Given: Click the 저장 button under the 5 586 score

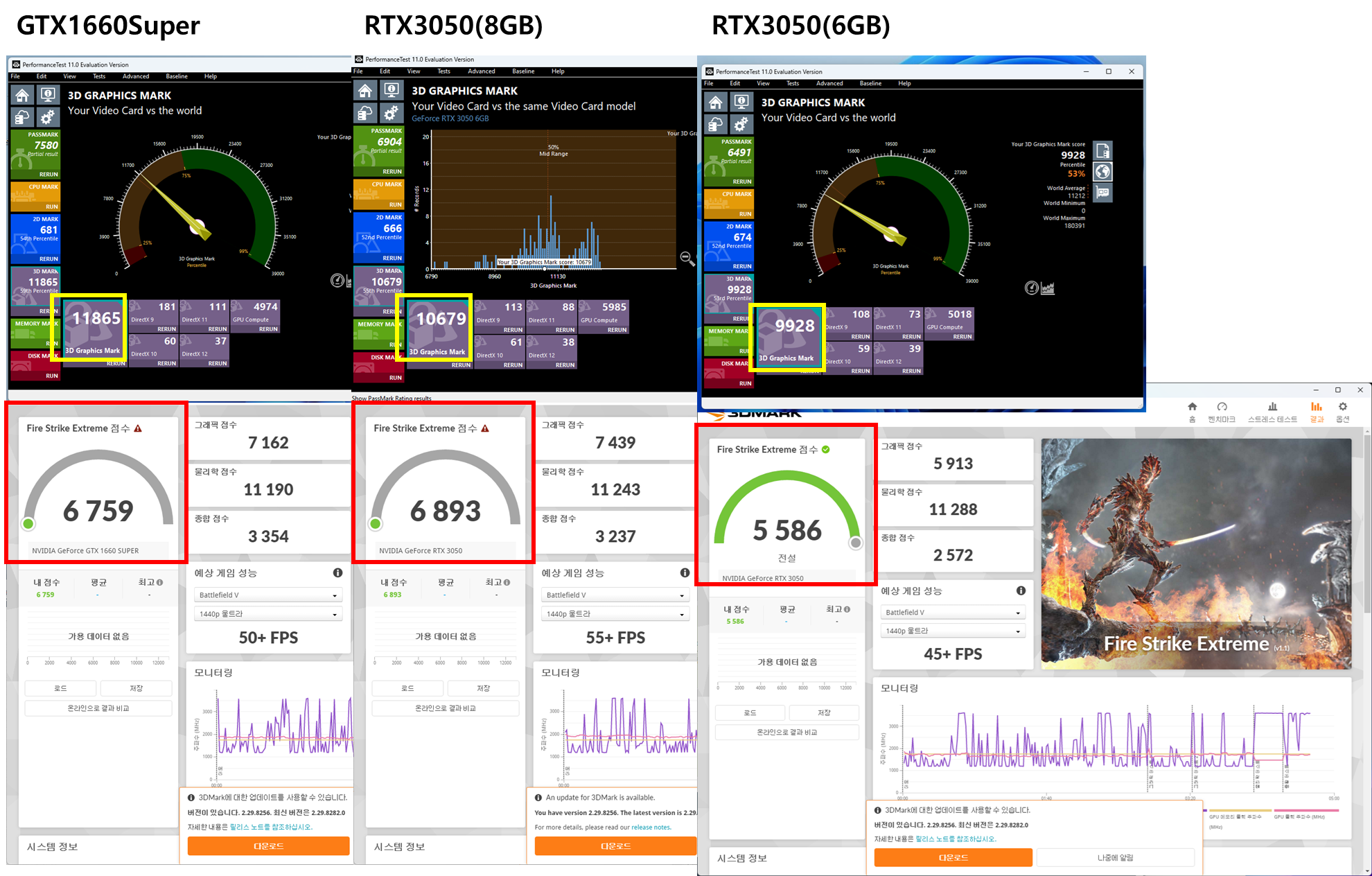Looking at the screenshot, I should [824, 712].
